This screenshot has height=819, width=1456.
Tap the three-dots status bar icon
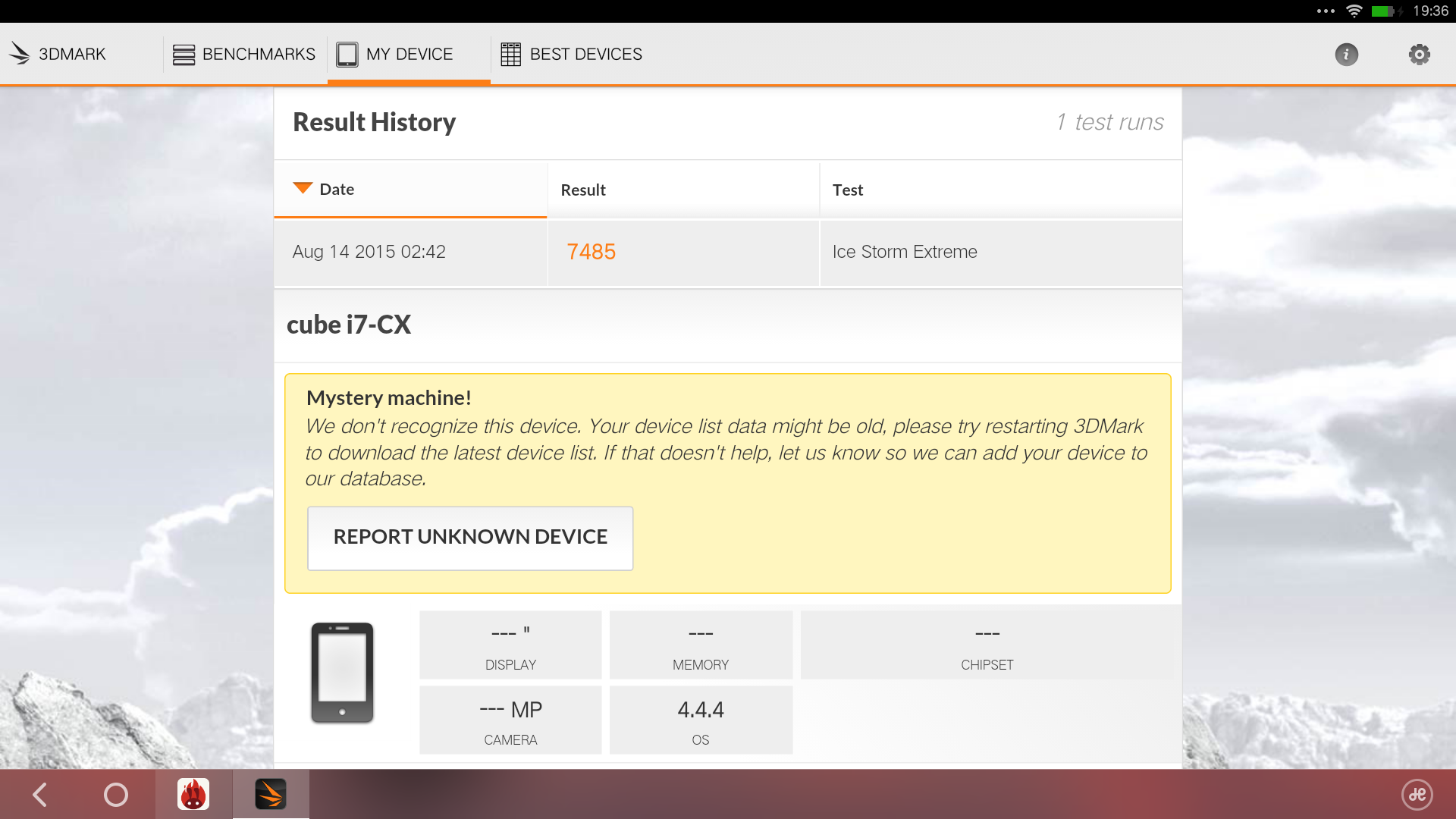pos(1326,11)
